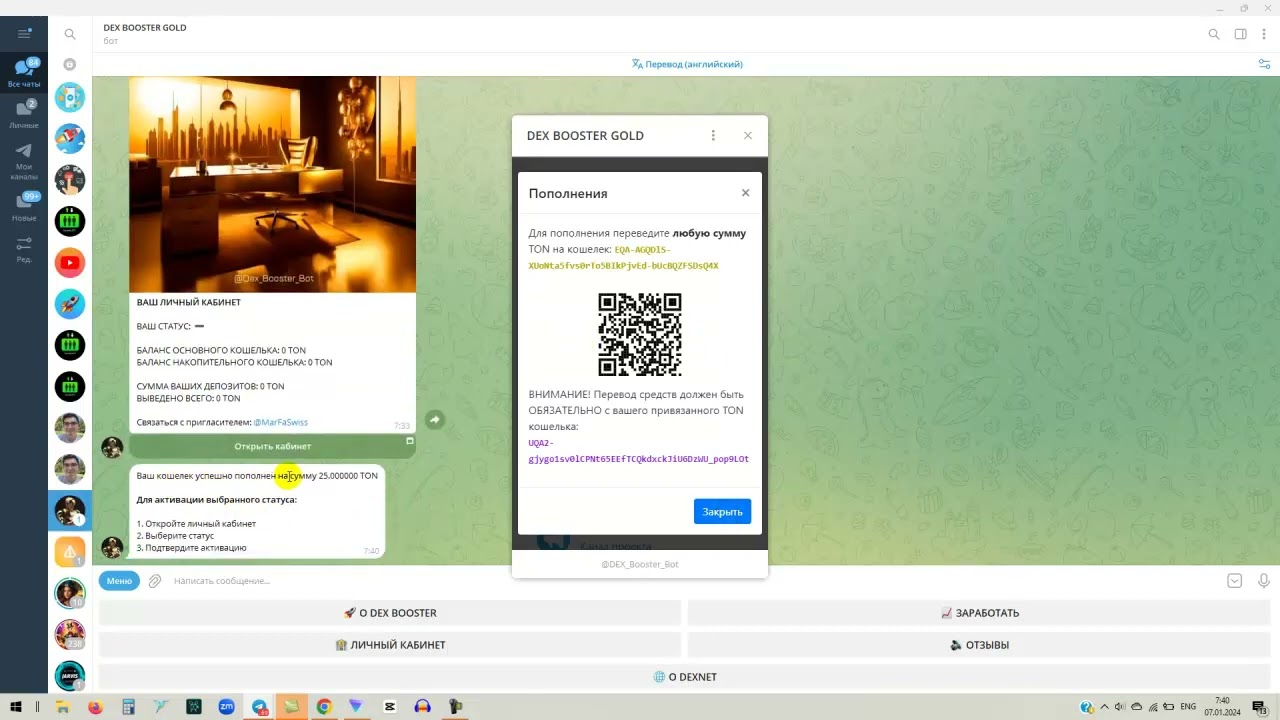Click the purple UQA2- linked wallet address
The height and width of the screenshot is (720, 1280).
(x=638, y=451)
